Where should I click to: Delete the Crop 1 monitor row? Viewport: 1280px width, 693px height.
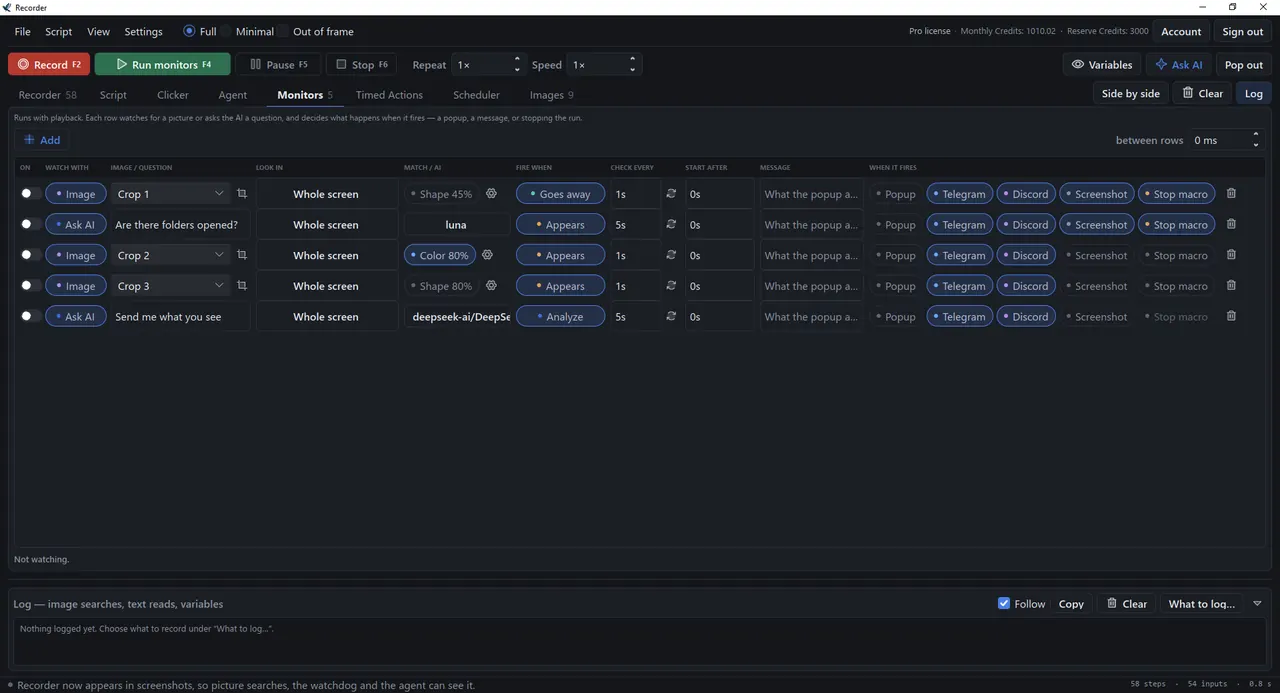[1231, 194]
